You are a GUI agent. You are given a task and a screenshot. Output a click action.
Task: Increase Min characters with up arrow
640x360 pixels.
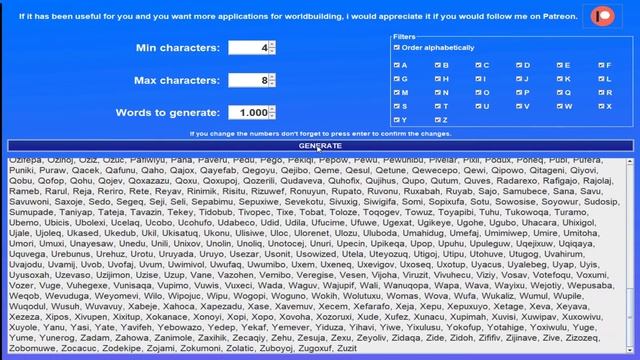272,44
